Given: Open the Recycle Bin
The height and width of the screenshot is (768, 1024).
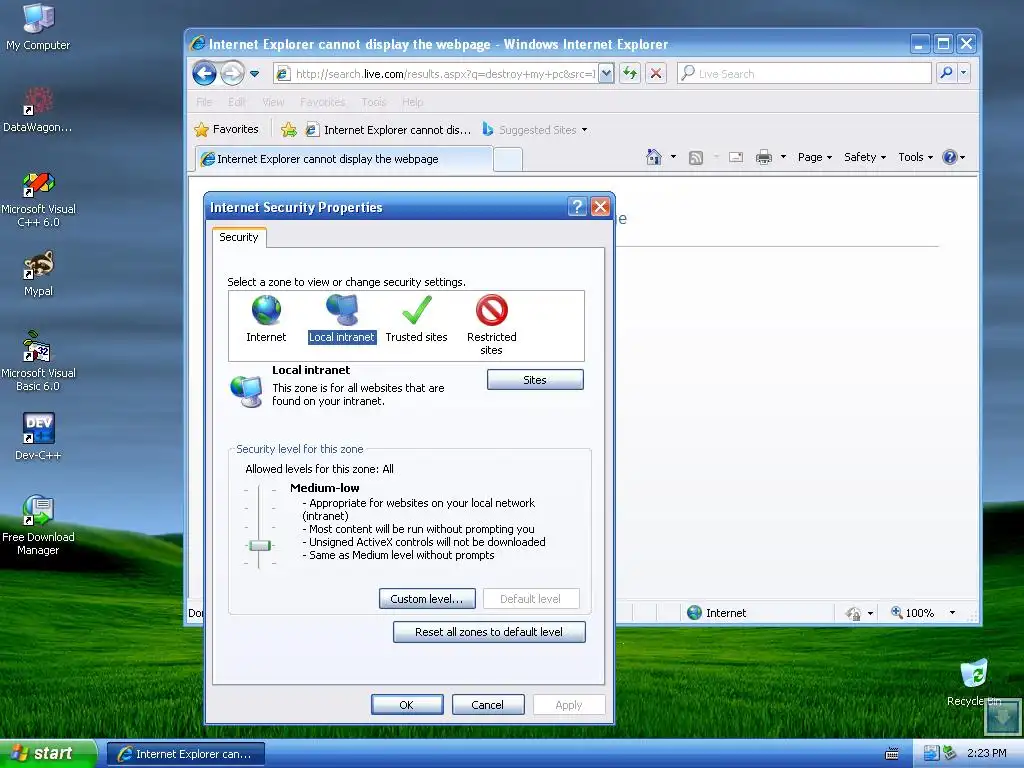Looking at the screenshot, I should (974, 682).
